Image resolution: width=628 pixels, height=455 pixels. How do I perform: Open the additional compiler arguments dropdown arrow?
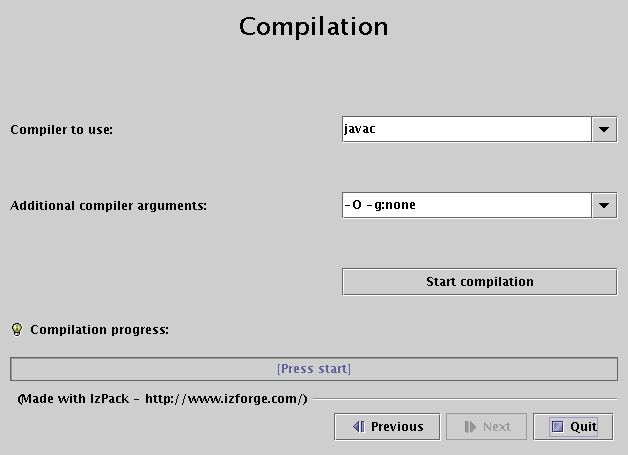604,206
